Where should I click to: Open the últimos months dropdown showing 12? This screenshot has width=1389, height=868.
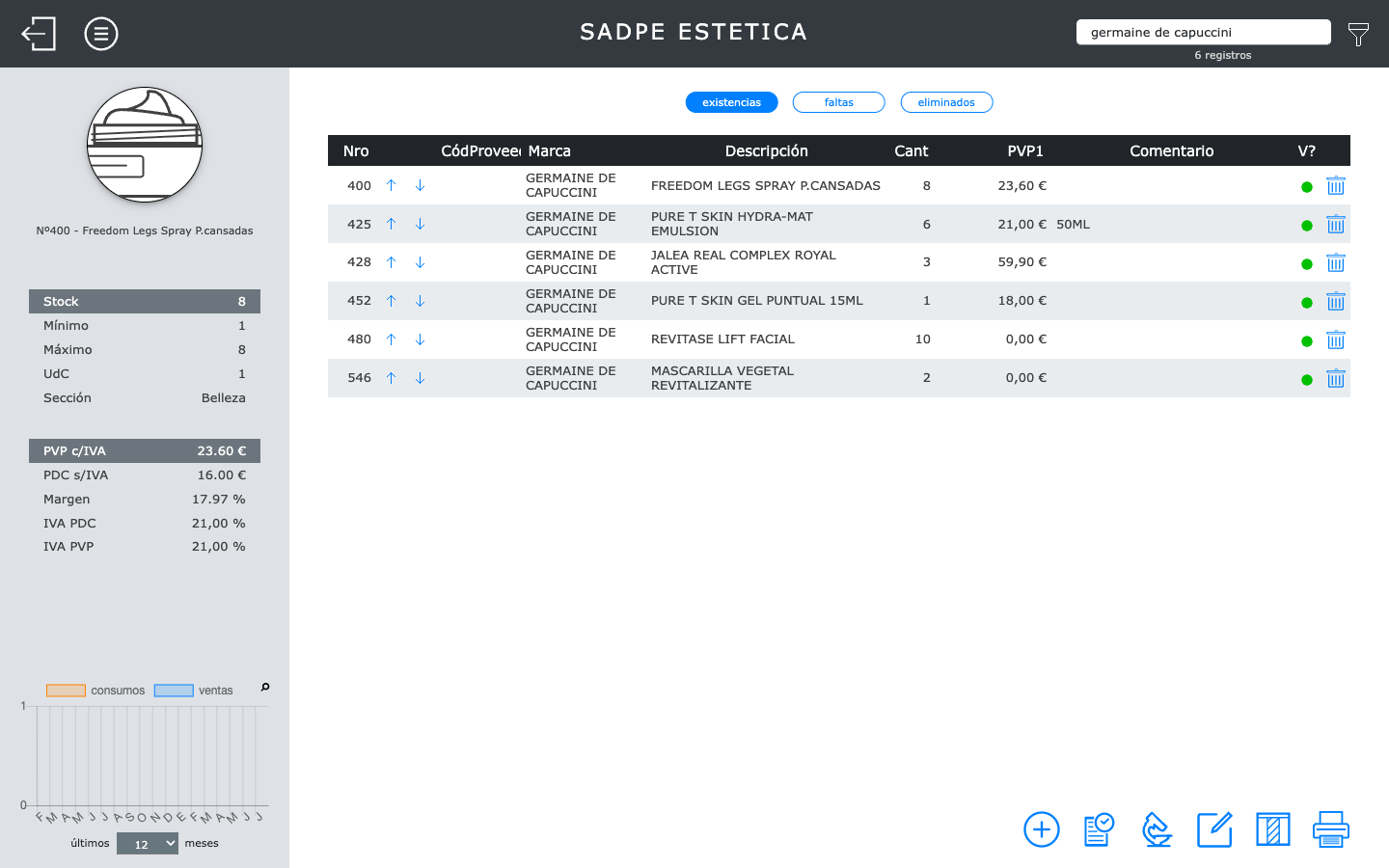148,844
